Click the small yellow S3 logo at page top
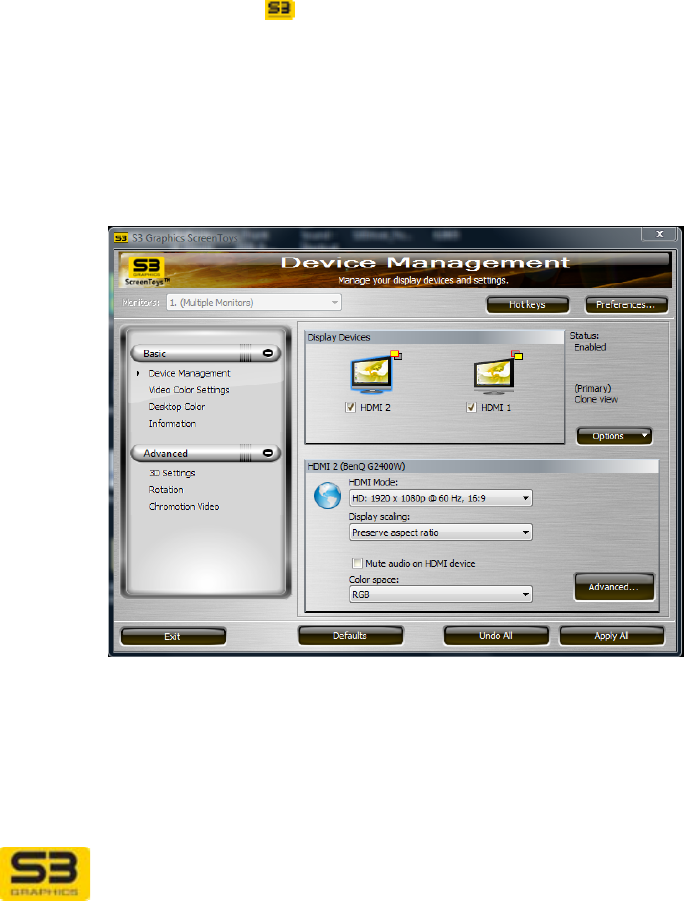Image resolution: width=684 pixels, height=901 pixels. [280, 9]
